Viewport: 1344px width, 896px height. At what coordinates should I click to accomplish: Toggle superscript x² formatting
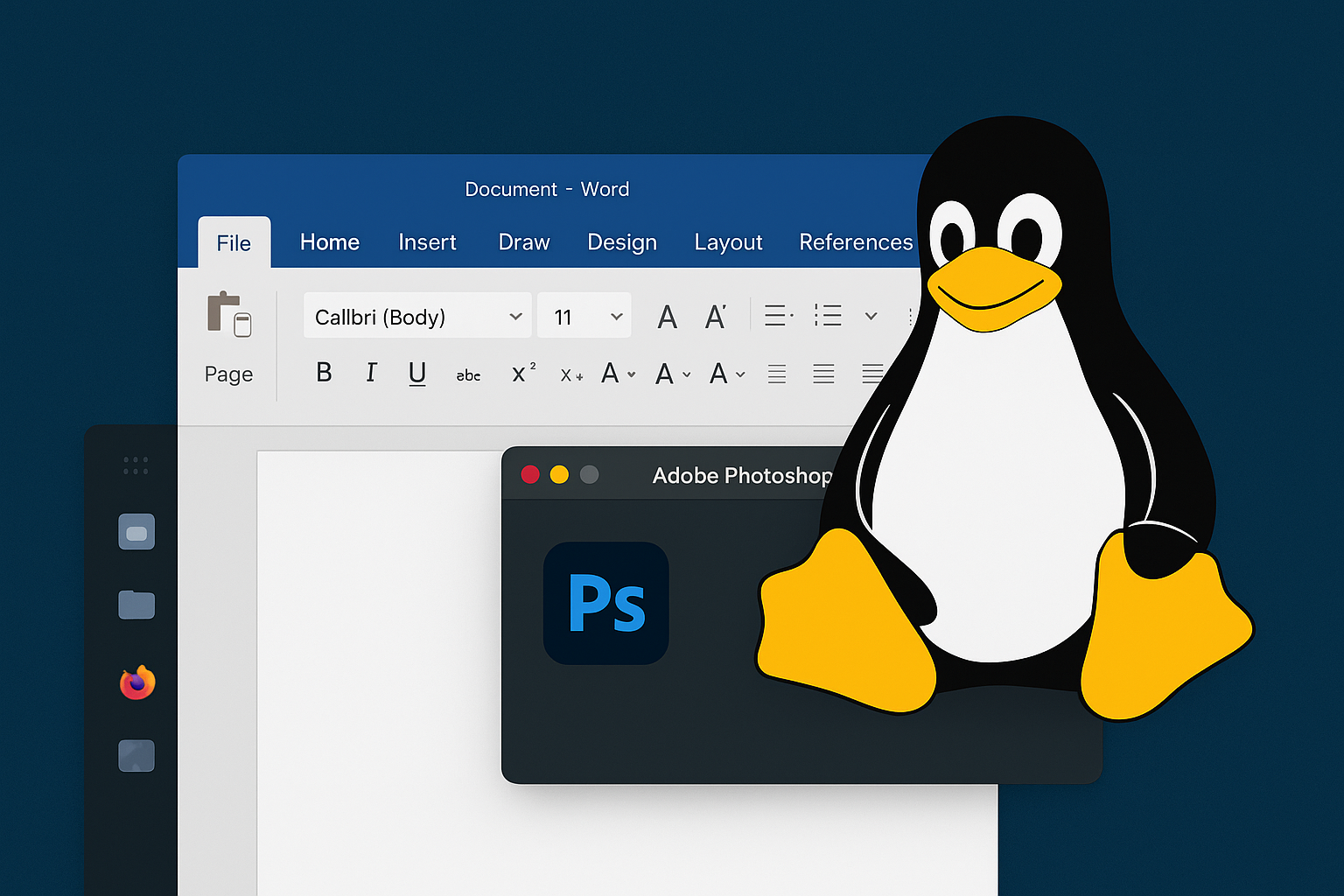523,373
